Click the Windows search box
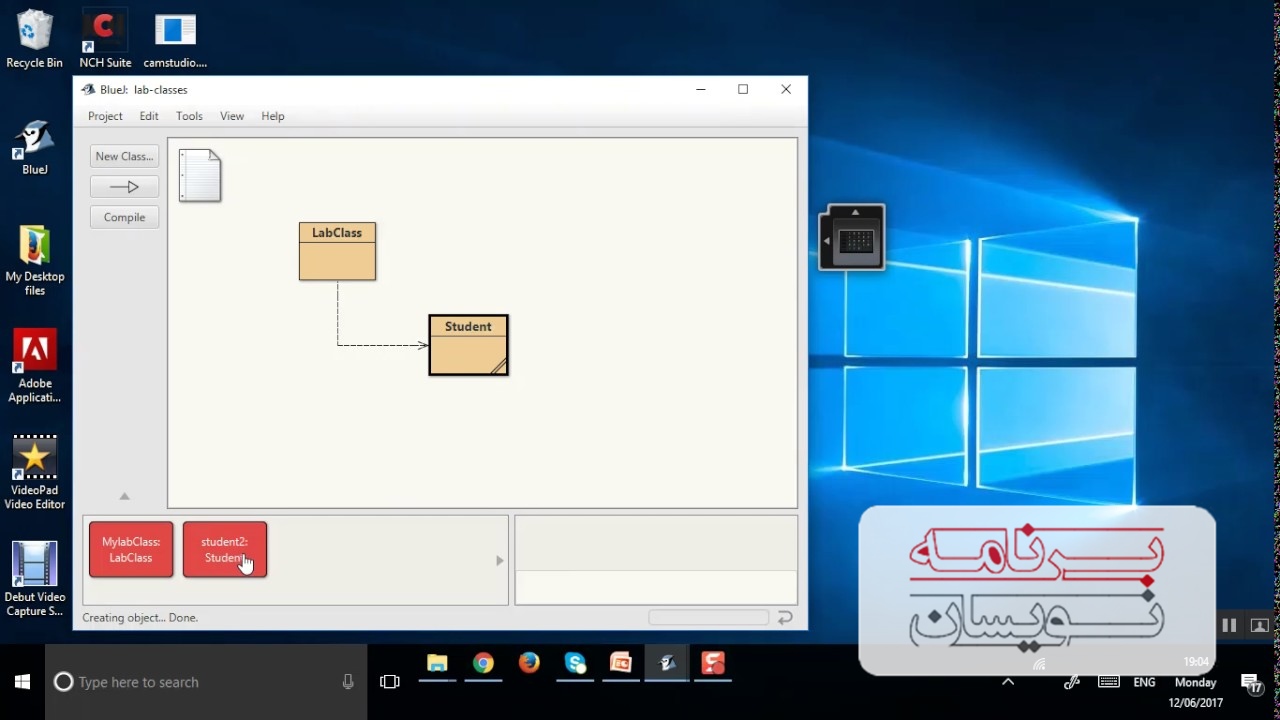 coord(205,682)
